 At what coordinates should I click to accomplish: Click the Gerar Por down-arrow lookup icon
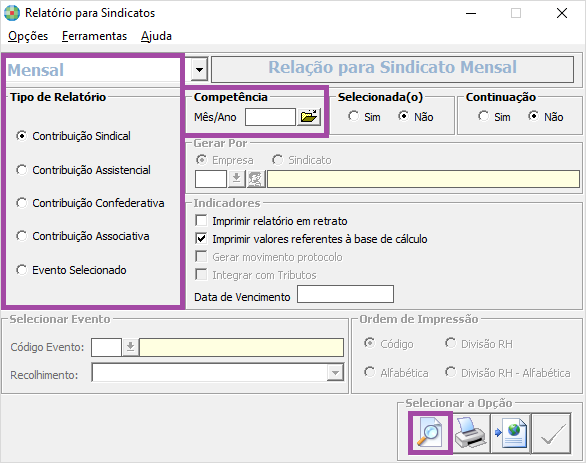236,179
